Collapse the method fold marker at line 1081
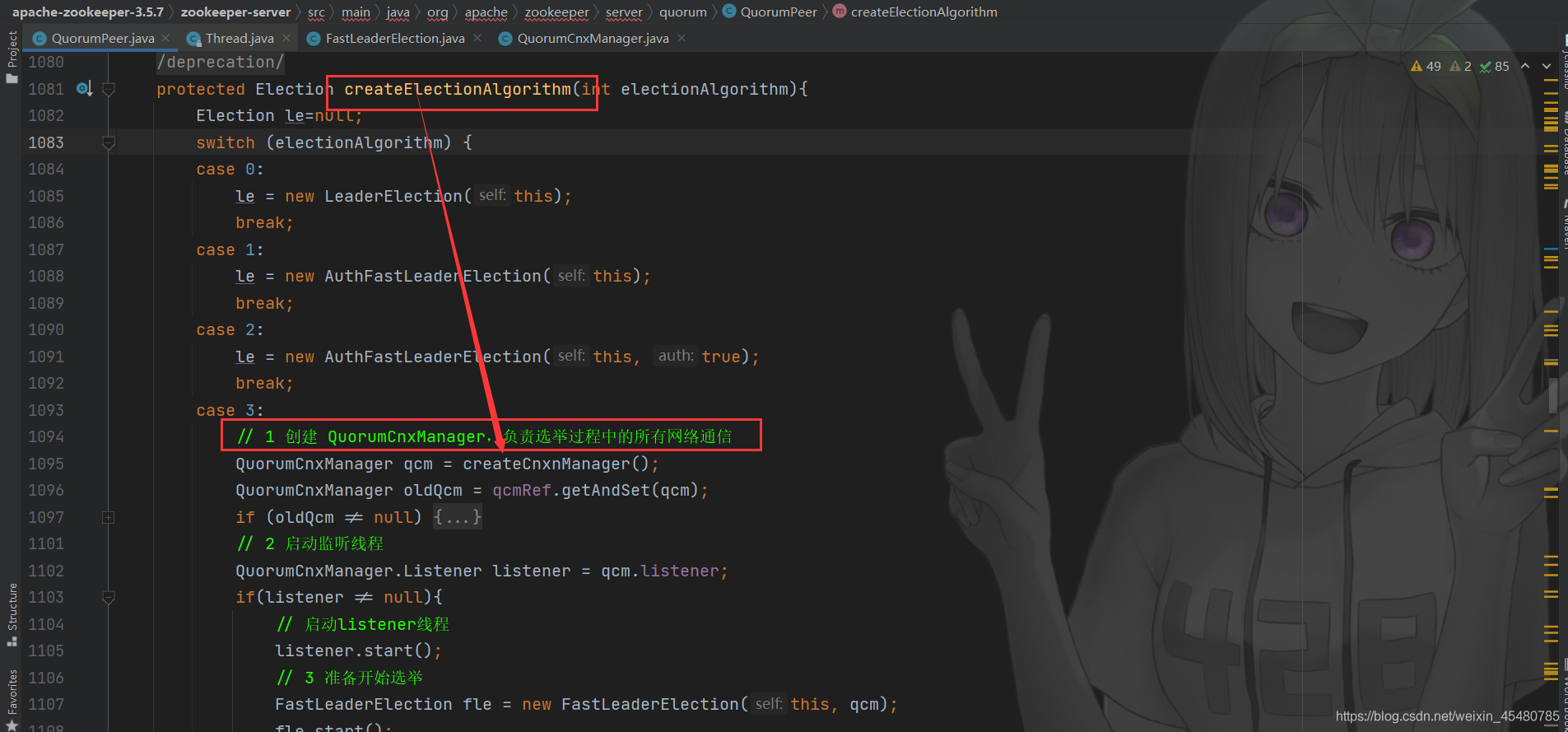 (108, 89)
